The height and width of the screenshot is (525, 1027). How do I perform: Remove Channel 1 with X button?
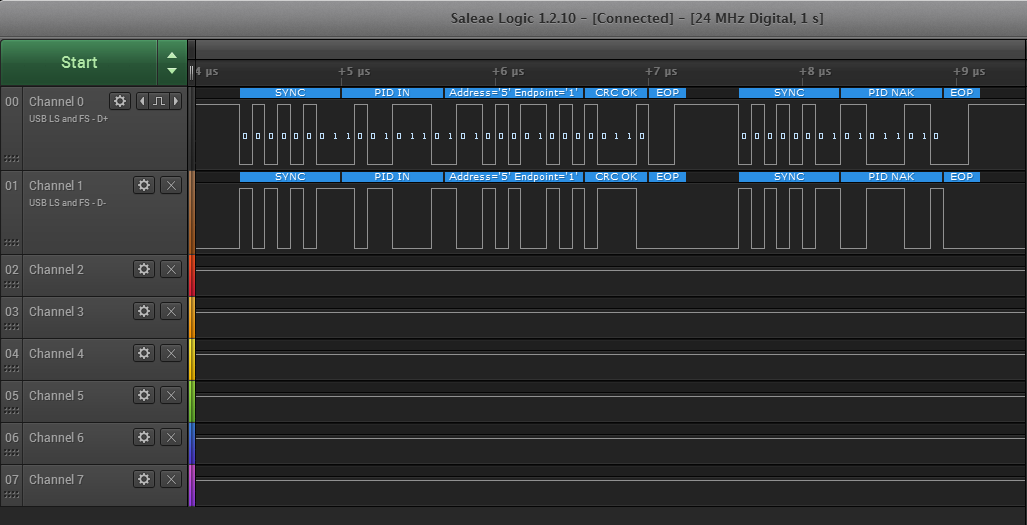click(x=171, y=185)
